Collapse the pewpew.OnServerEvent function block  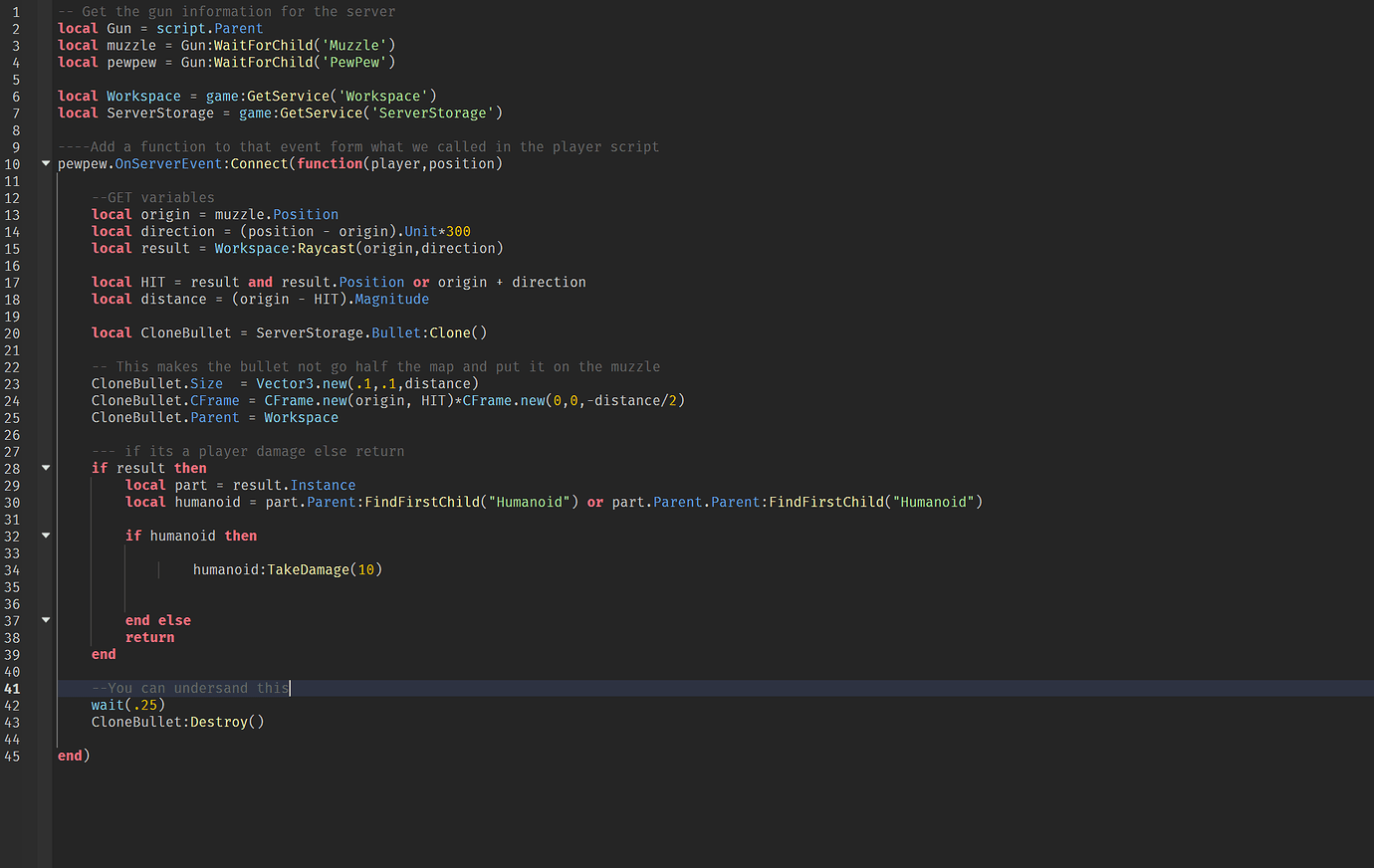(x=44, y=163)
